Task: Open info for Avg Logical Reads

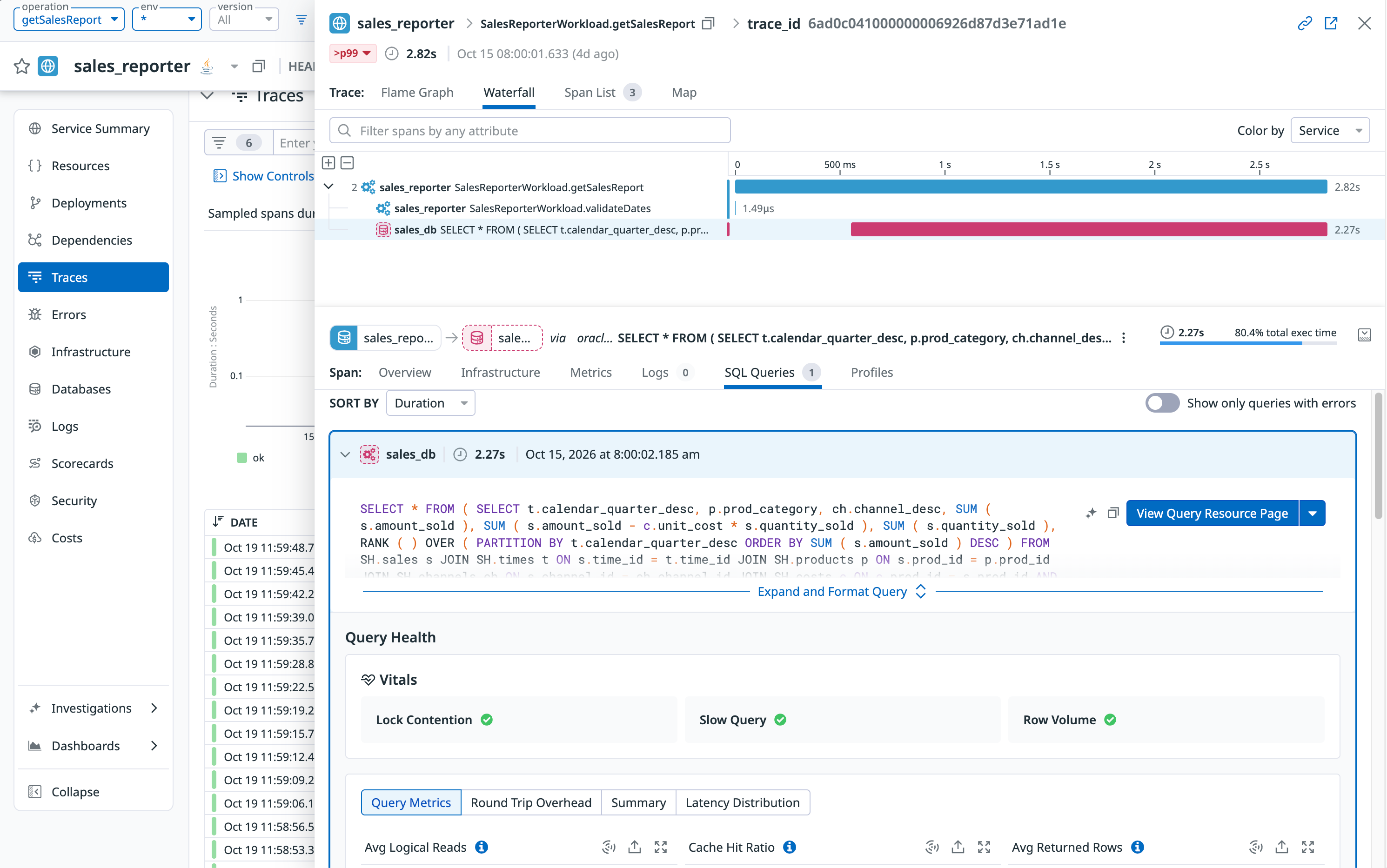Action: 482,847
